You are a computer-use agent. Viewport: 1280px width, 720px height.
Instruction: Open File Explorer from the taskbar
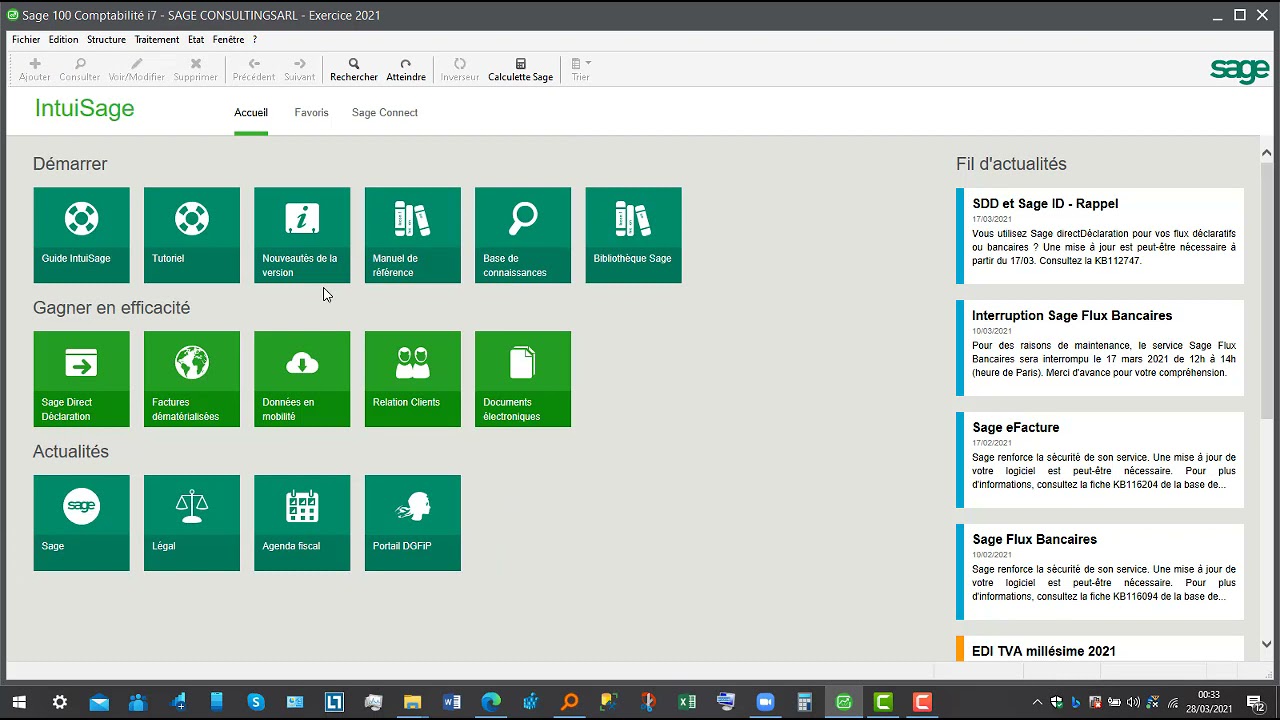coord(412,702)
